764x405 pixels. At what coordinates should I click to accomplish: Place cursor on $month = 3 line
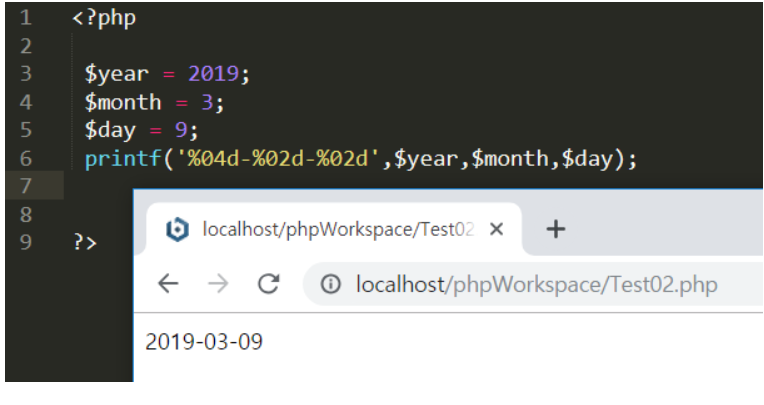click(154, 102)
